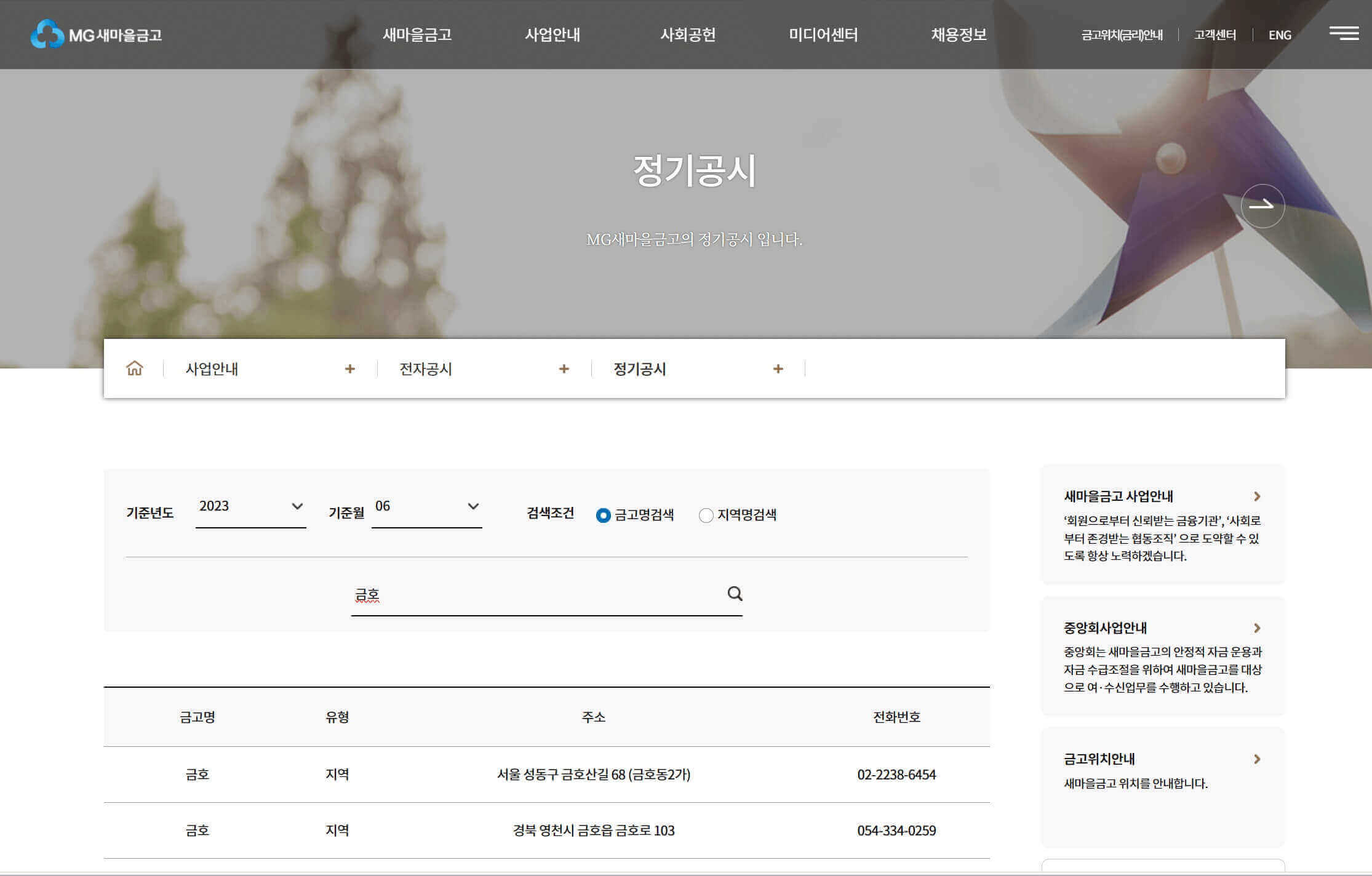The height and width of the screenshot is (876, 1372).
Task: Go to 고객센터
Action: (1215, 35)
